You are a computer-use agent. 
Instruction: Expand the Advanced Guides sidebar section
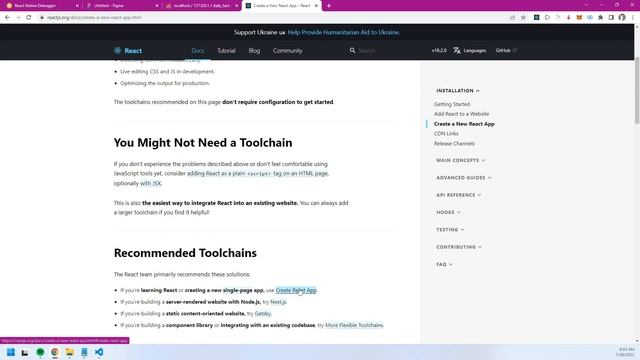[464, 178]
